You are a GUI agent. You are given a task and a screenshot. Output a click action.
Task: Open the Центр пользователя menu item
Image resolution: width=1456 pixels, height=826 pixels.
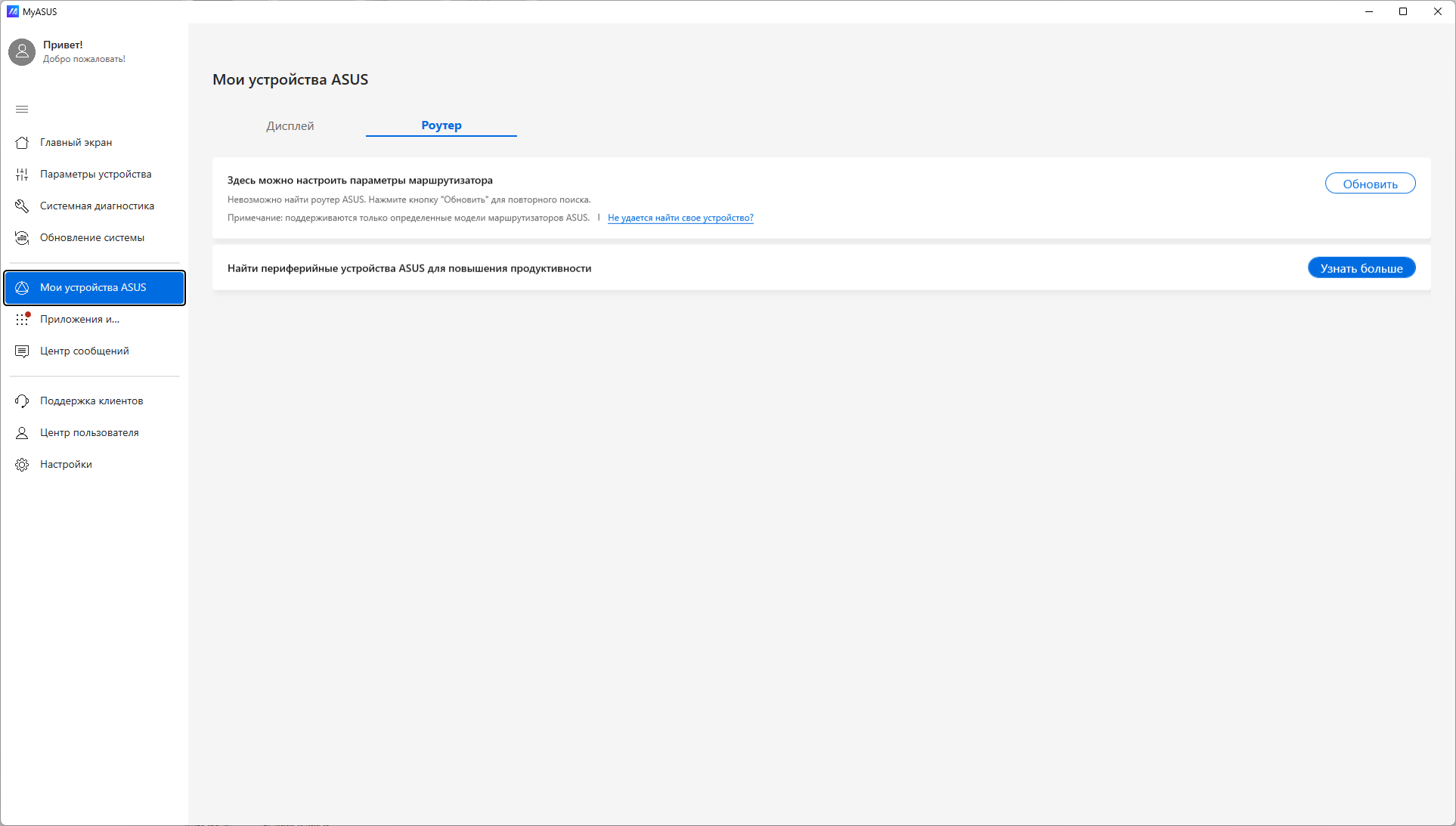pyautogui.click(x=89, y=433)
